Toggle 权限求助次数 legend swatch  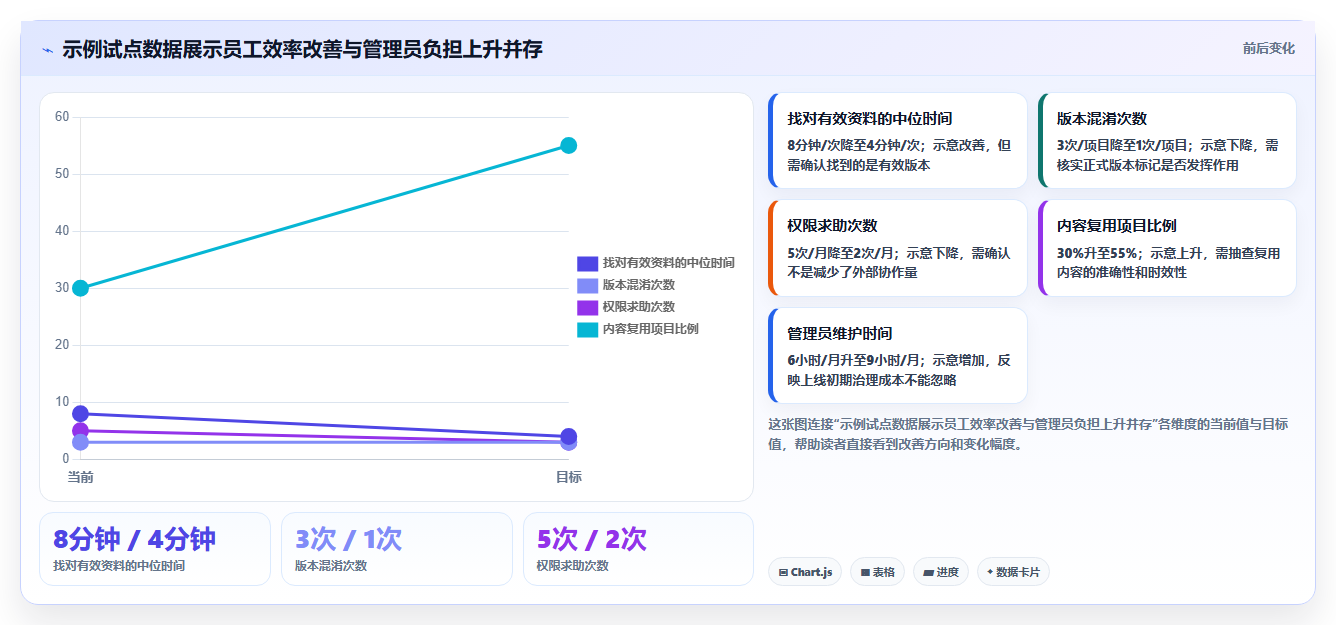click(587, 307)
